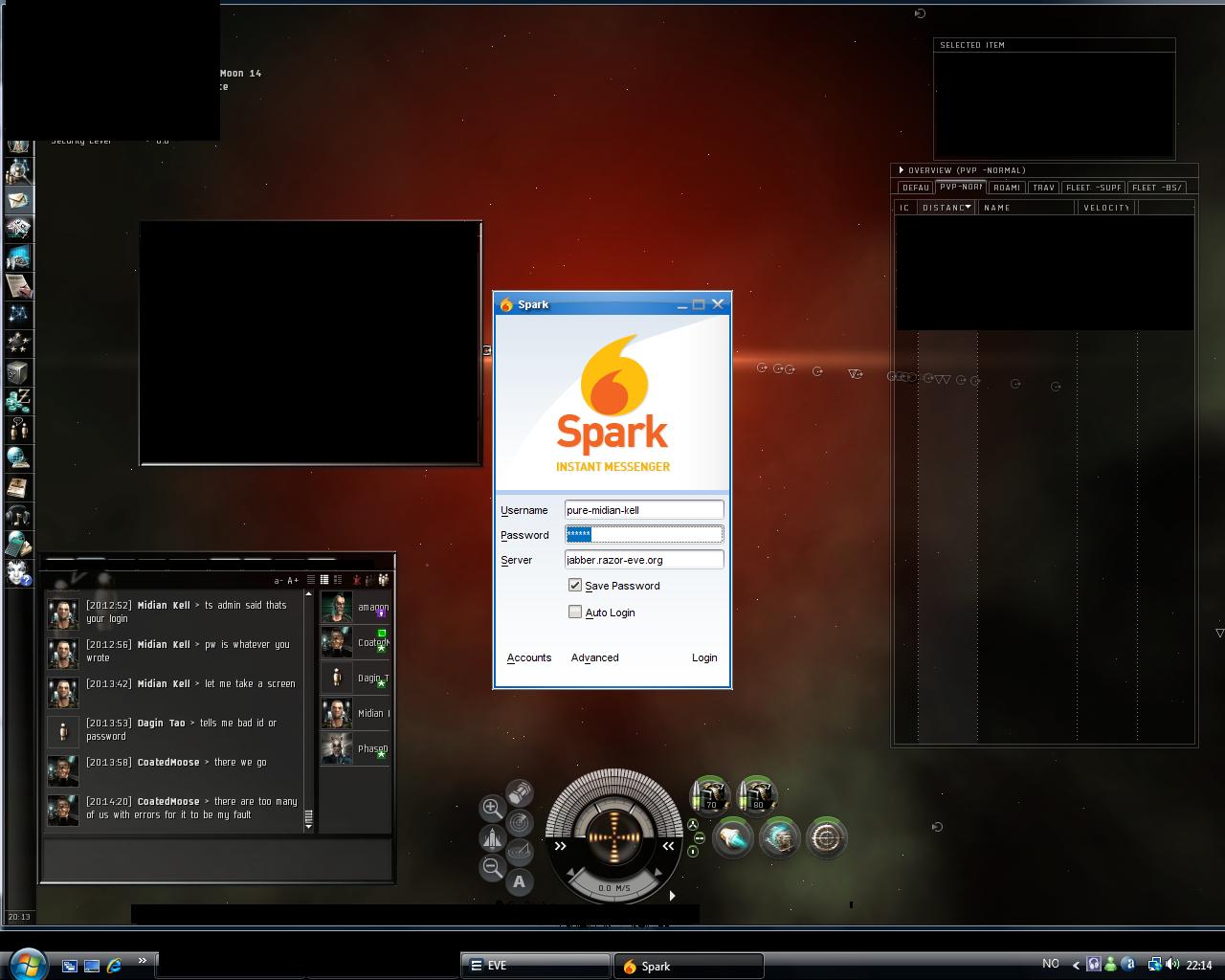Image resolution: width=1225 pixels, height=980 pixels.
Task: Click the EVE taskbar button
Action: (x=535, y=966)
